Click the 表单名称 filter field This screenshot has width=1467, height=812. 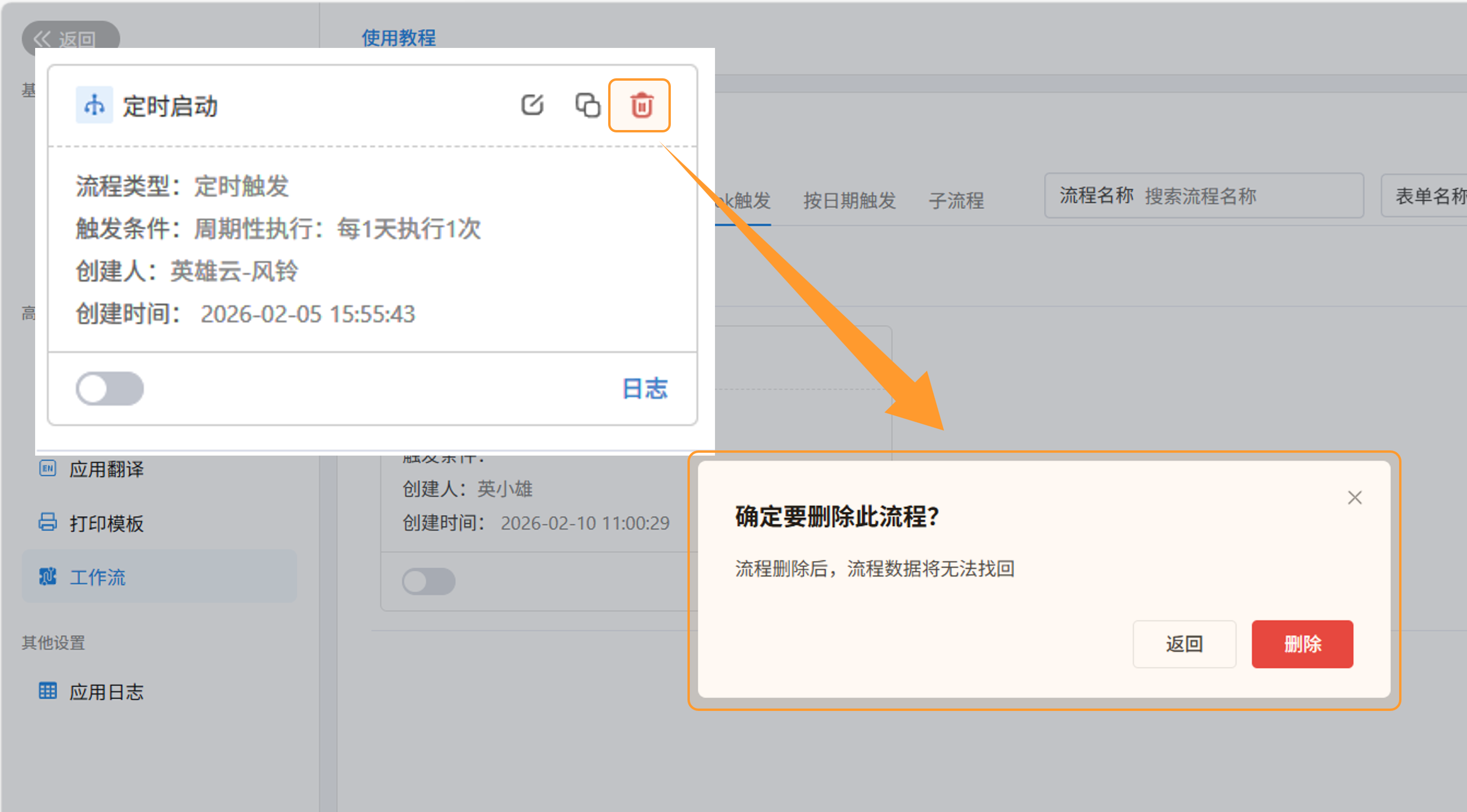click(1429, 196)
